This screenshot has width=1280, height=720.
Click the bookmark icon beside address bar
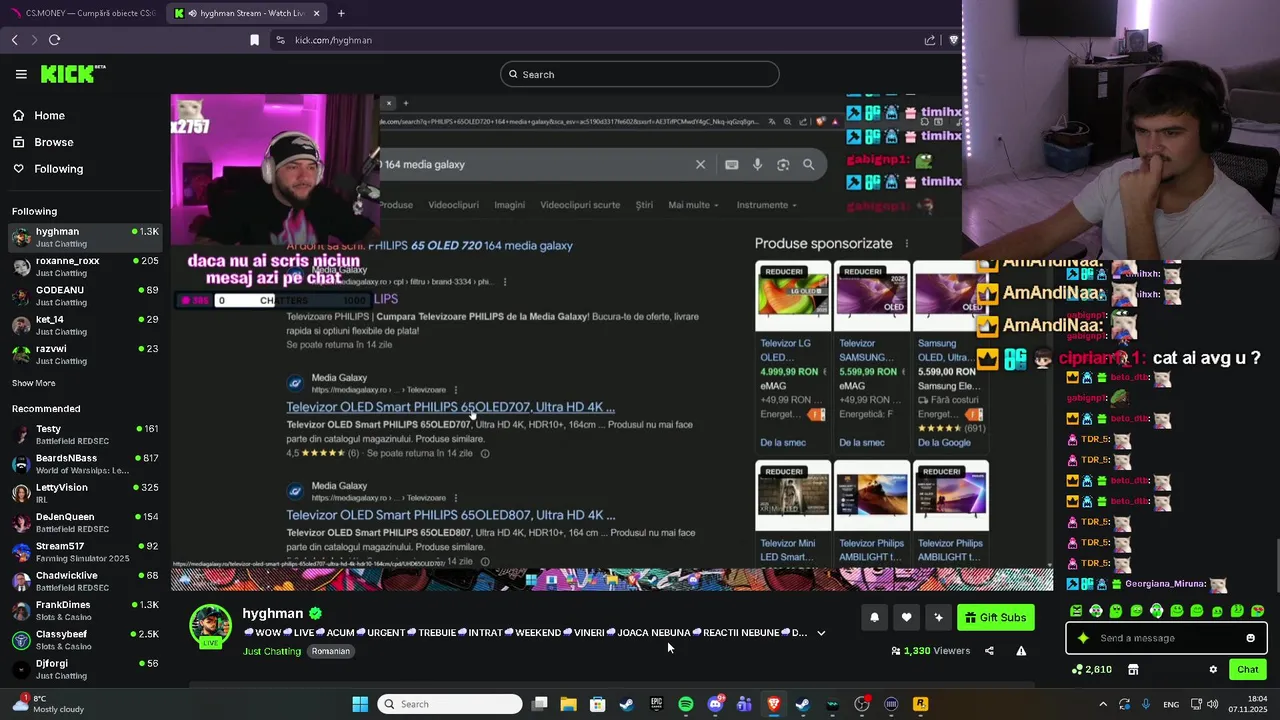point(254,40)
